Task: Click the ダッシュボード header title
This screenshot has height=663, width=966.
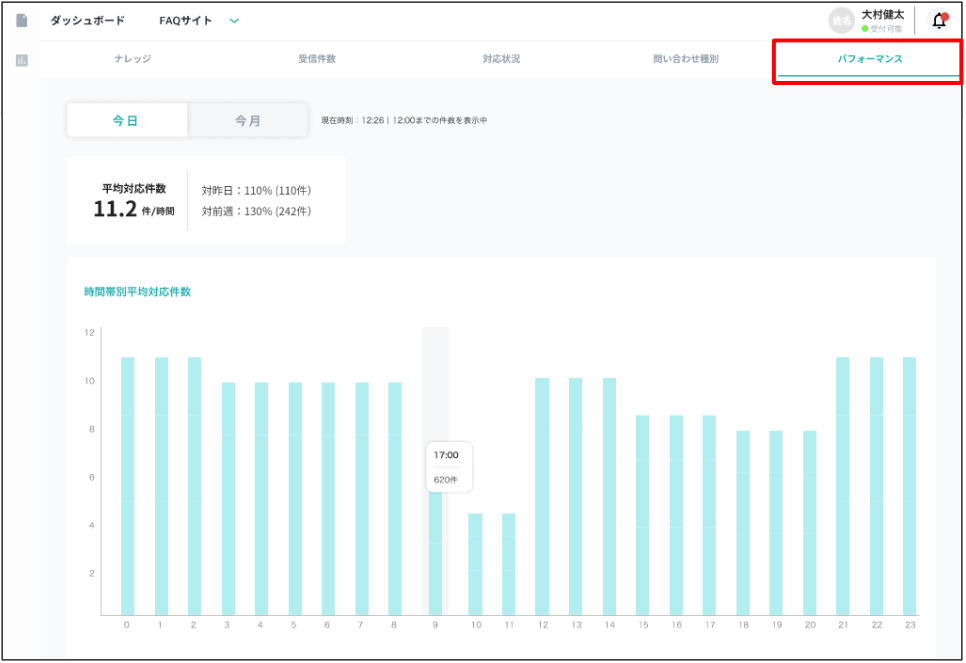Action: tap(88, 21)
